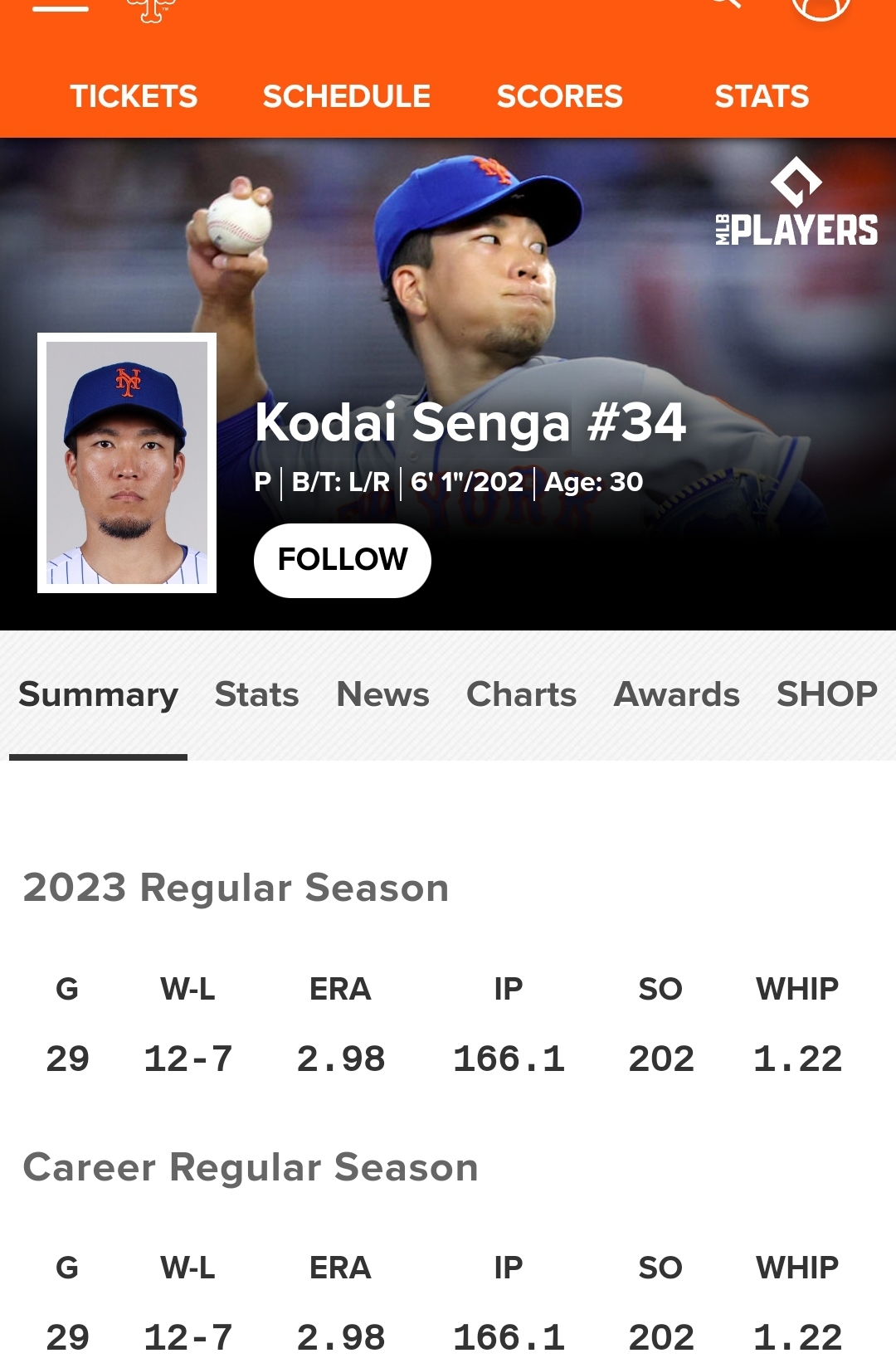The image size is (896, 1358).
Task: Tap the Kodai Senga #34 name heading
Action: (470, 422)
